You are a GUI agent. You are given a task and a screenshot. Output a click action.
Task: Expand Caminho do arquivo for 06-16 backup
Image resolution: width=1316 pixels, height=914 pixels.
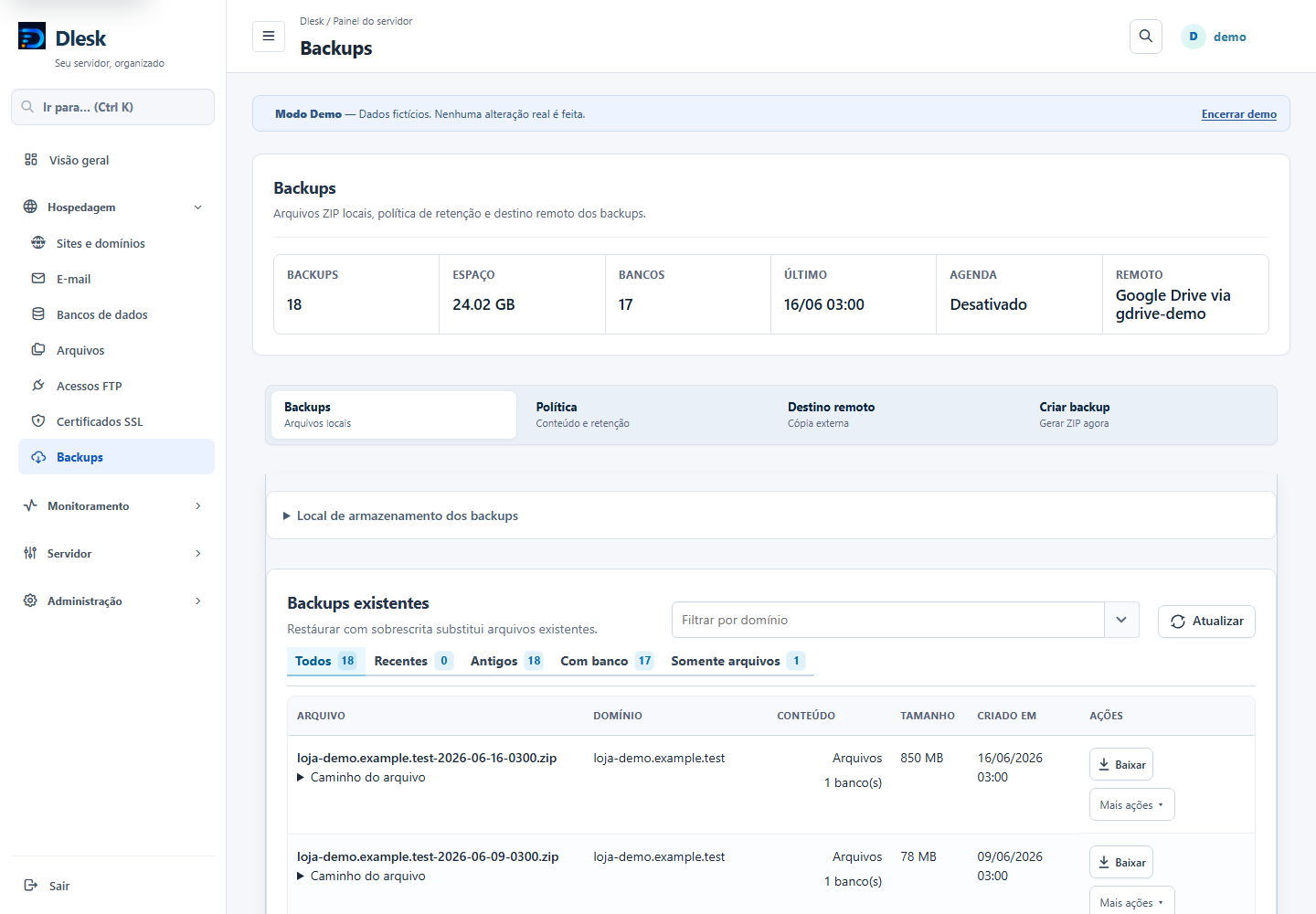[361, 777]
